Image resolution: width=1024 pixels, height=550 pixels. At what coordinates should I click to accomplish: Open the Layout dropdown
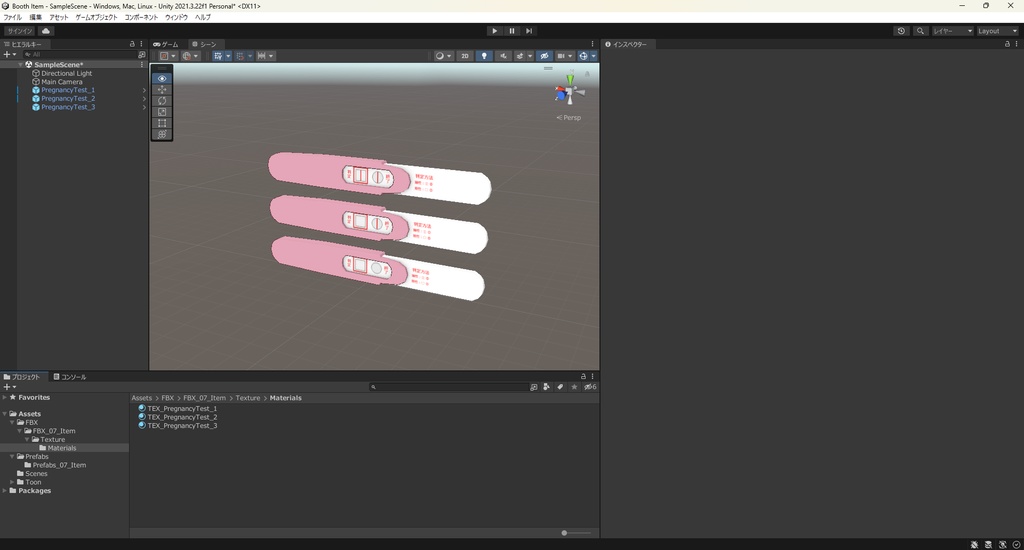[997, 31]
